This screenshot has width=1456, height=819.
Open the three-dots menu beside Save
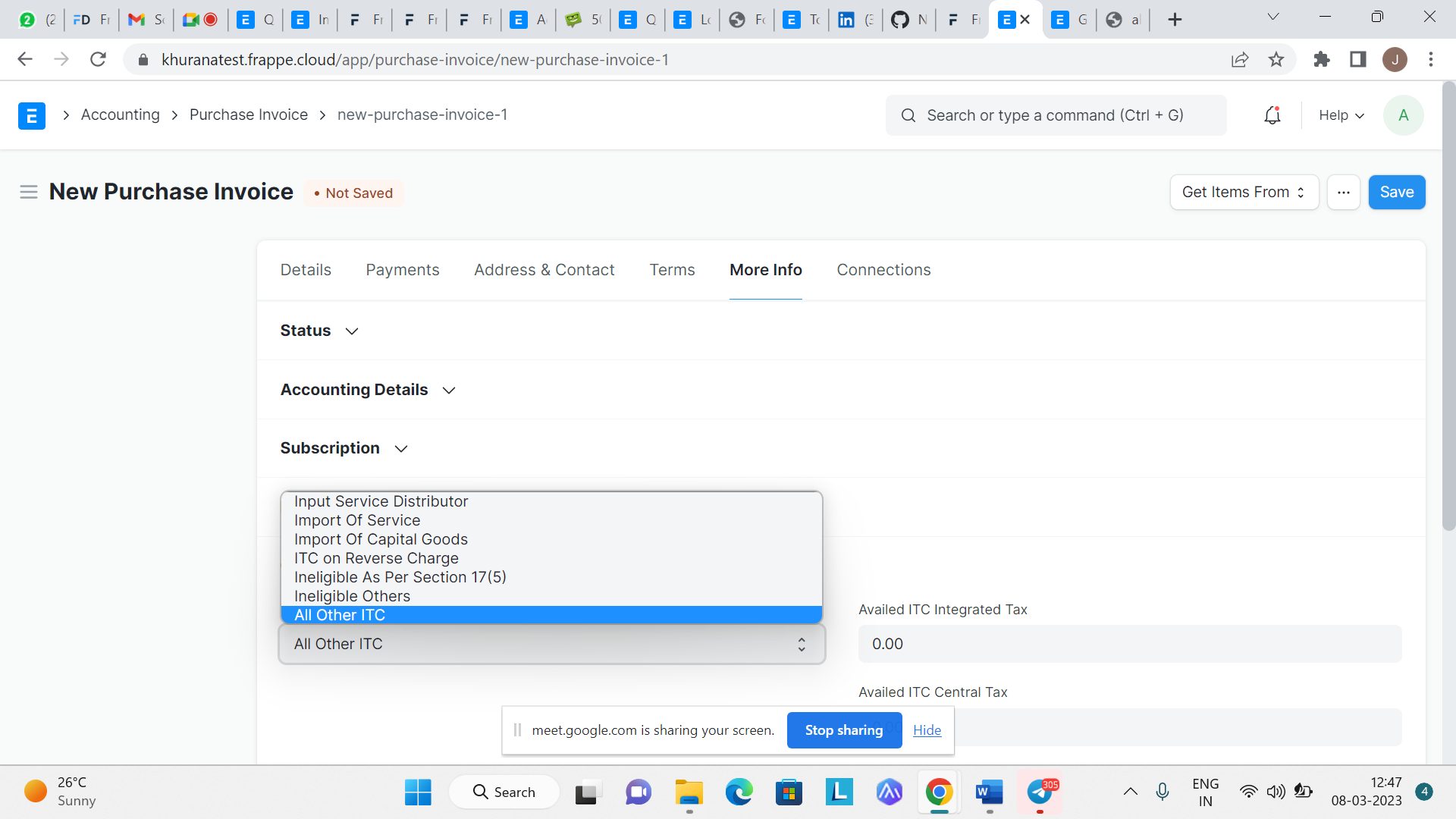click(1343, 193)
